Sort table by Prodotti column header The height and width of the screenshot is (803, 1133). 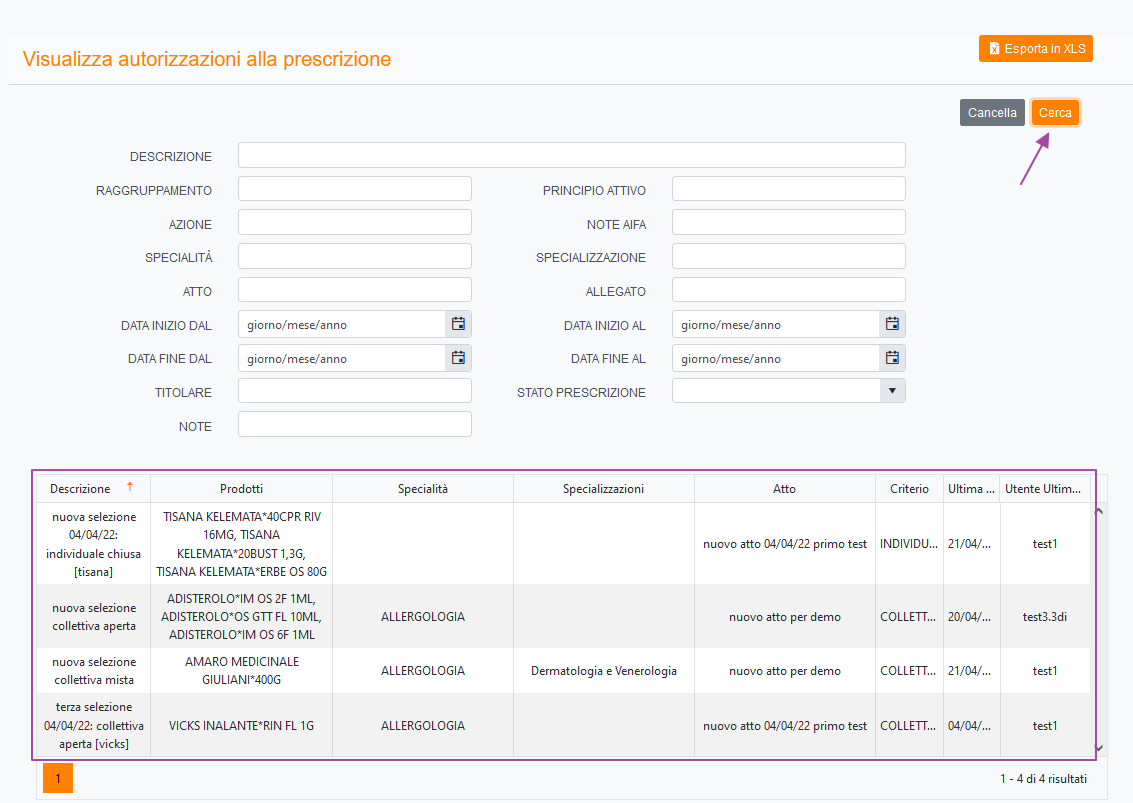coord(241,489)
